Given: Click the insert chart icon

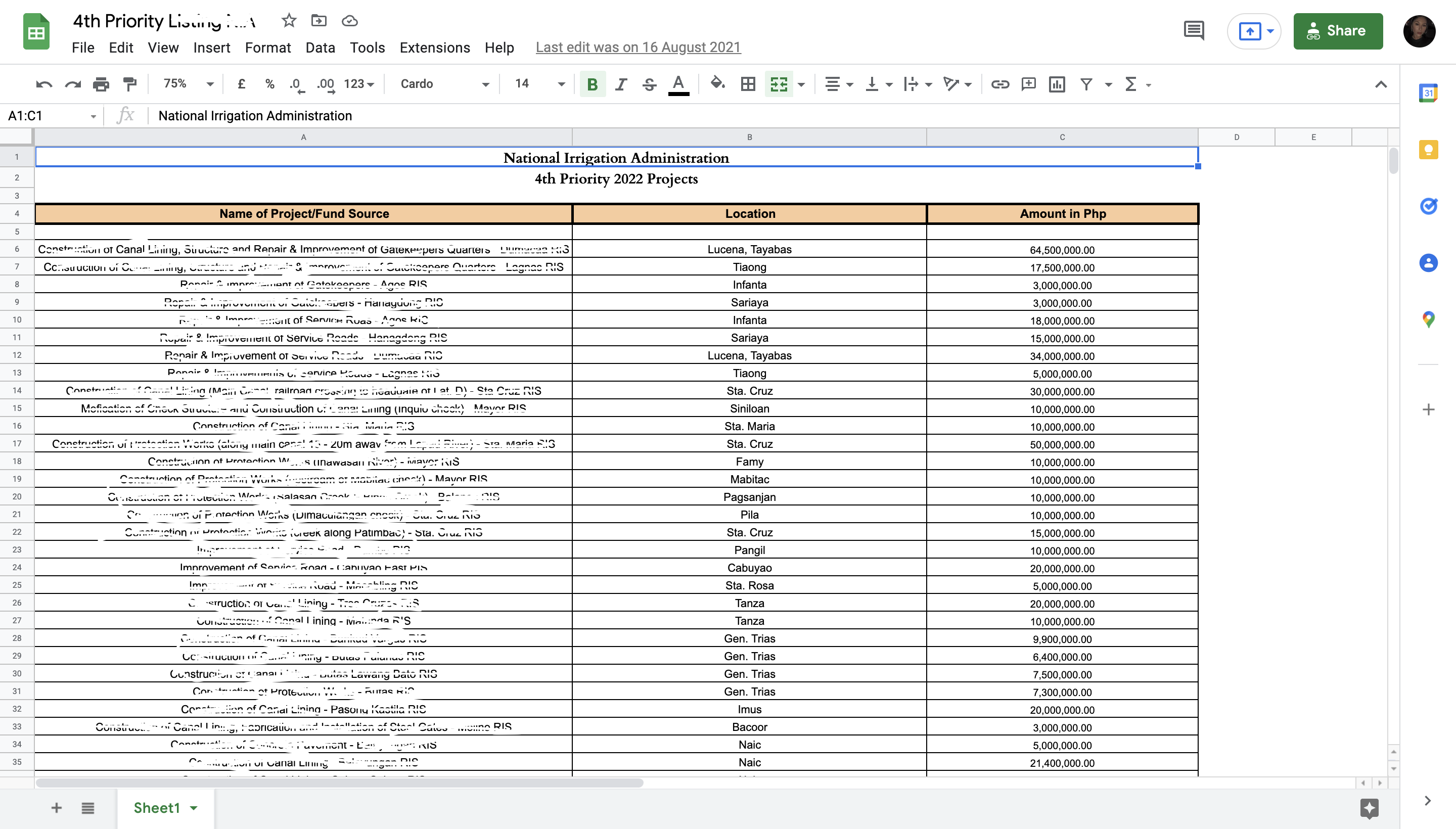Looking at the screenshot, I should [x=1057, y=84].
